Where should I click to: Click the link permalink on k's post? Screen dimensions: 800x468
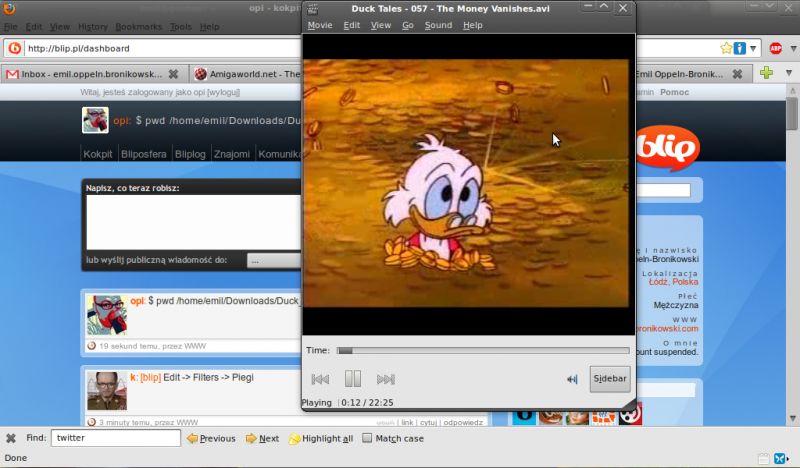(x=407, y=423)
